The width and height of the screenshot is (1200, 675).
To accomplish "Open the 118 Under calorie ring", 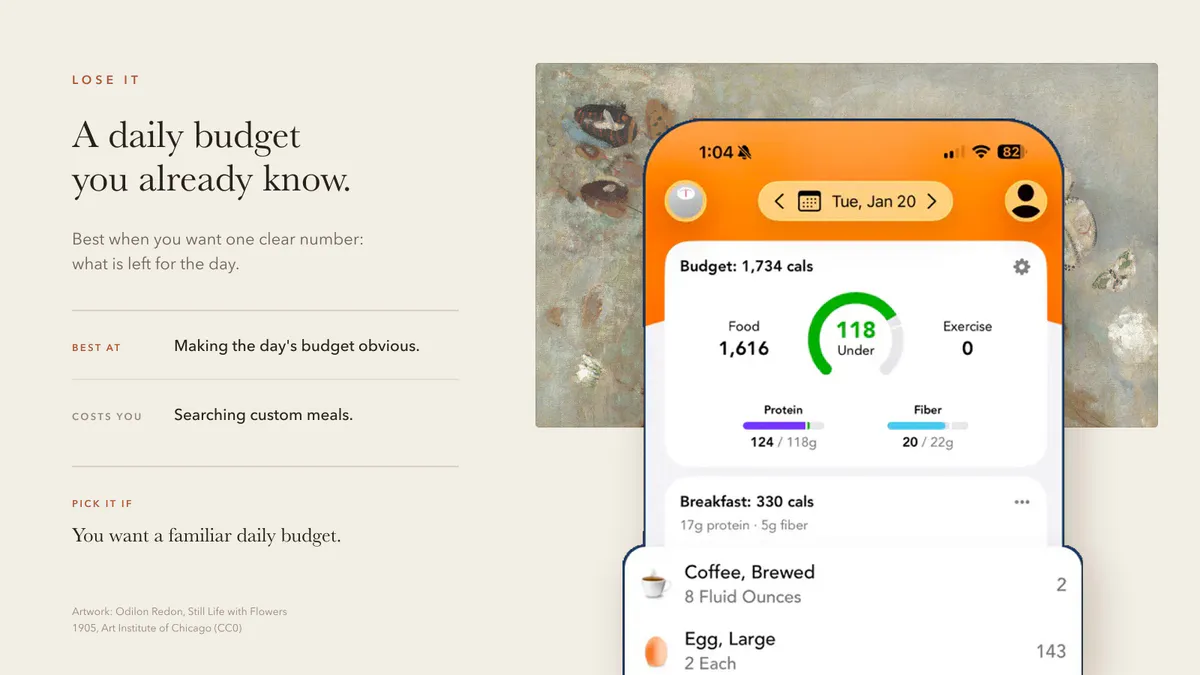I will [856, 335].
